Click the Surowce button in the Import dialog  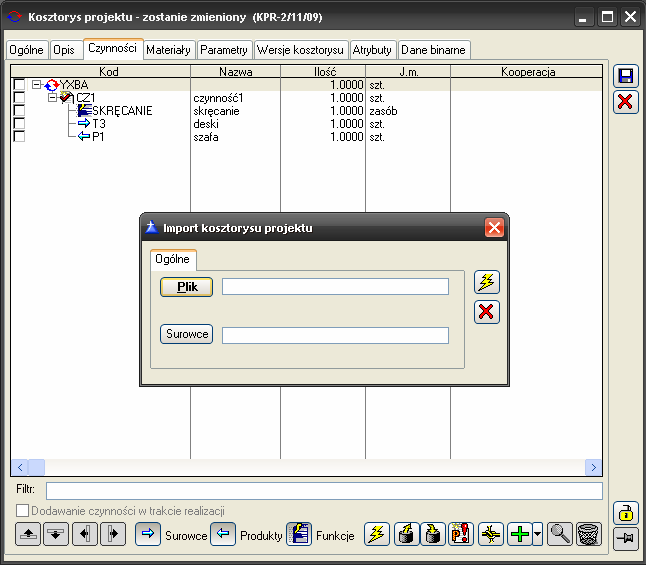pyautogui.click(x=187, y=334)
